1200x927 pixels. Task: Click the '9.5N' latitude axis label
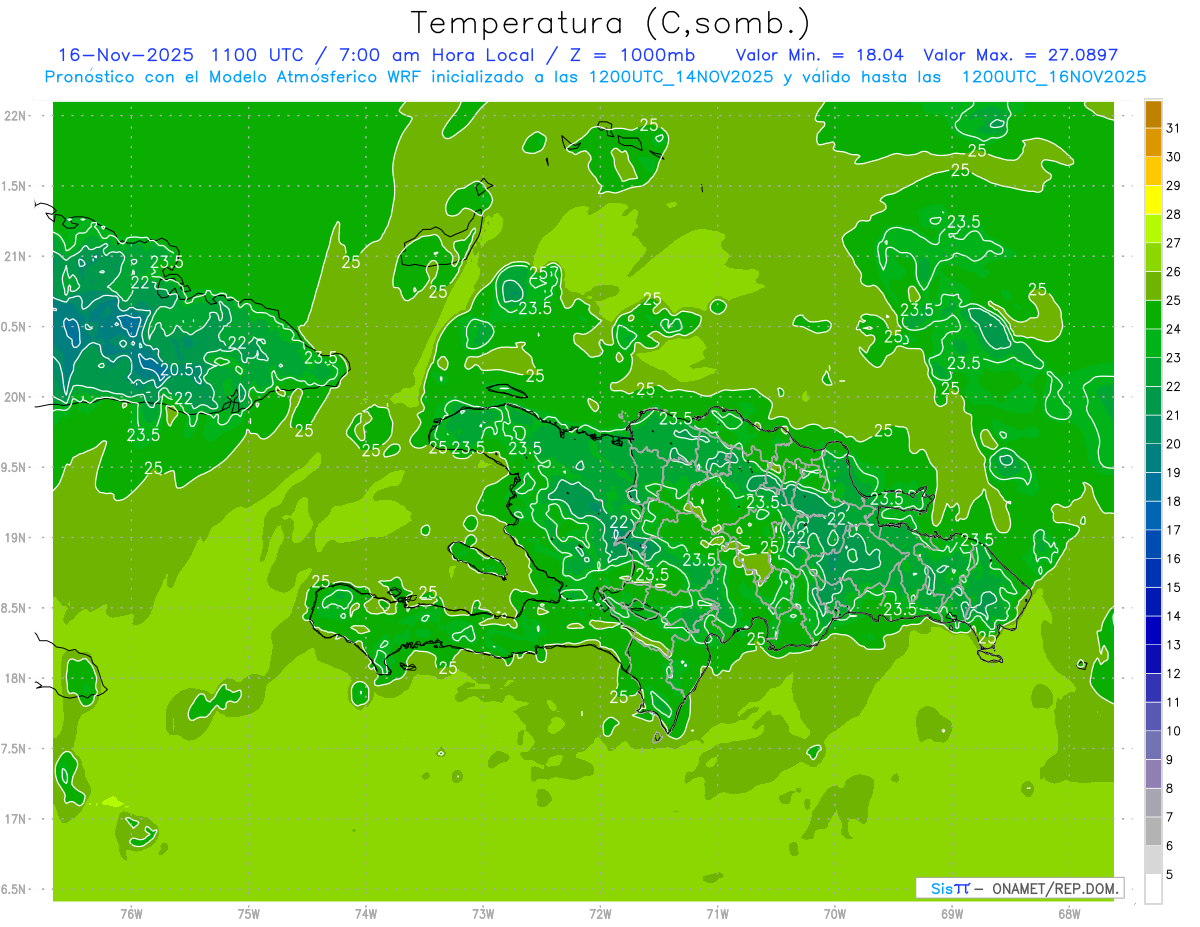pyautogui.click(x=14, y=467)
